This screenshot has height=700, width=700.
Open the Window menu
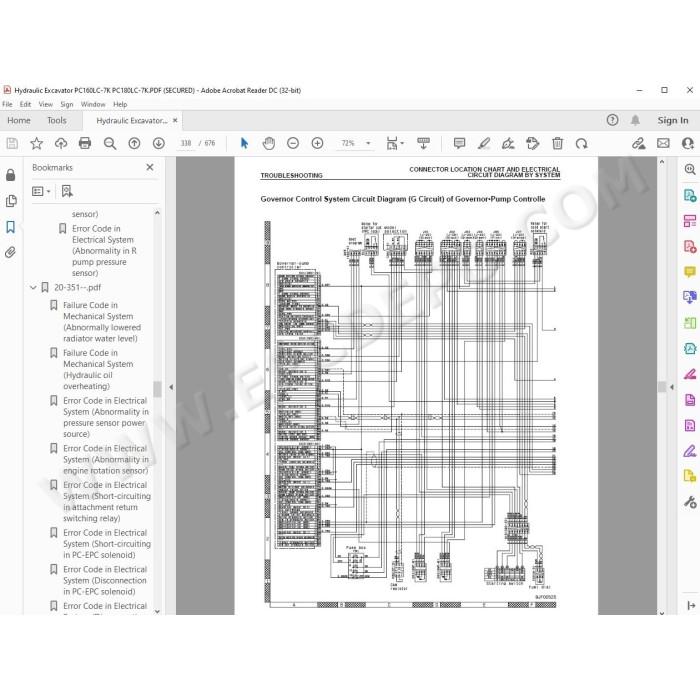93,104
